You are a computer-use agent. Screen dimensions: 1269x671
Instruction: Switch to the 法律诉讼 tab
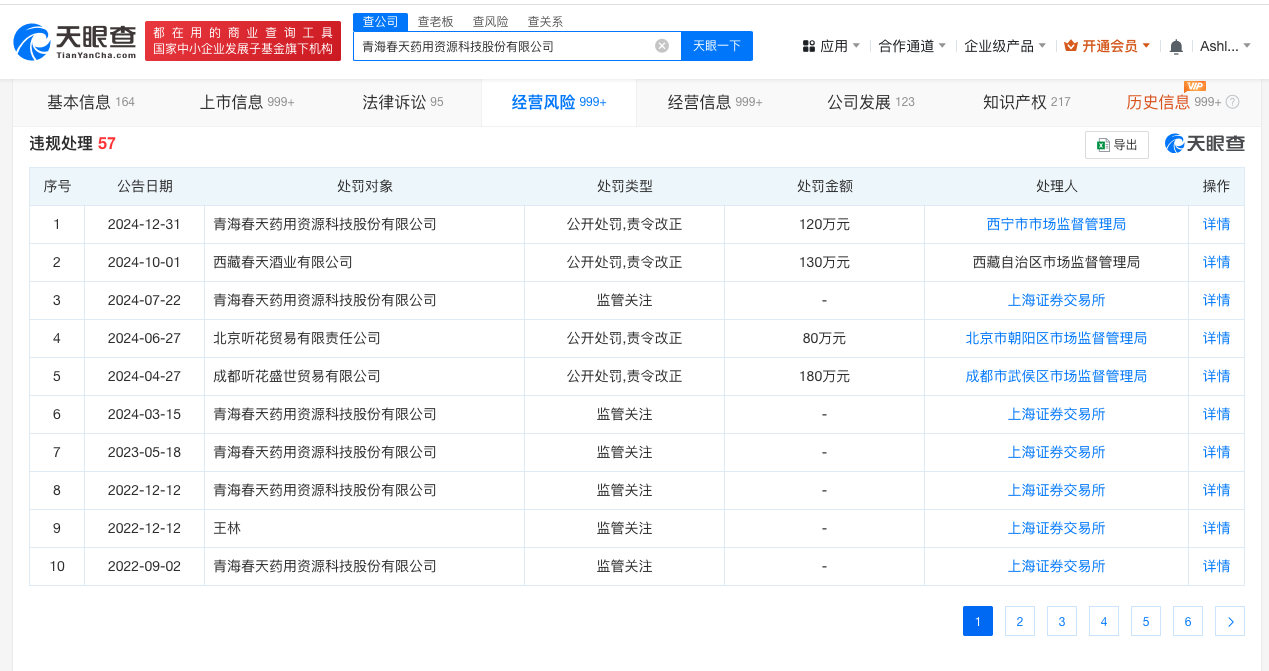pos(402,102)
